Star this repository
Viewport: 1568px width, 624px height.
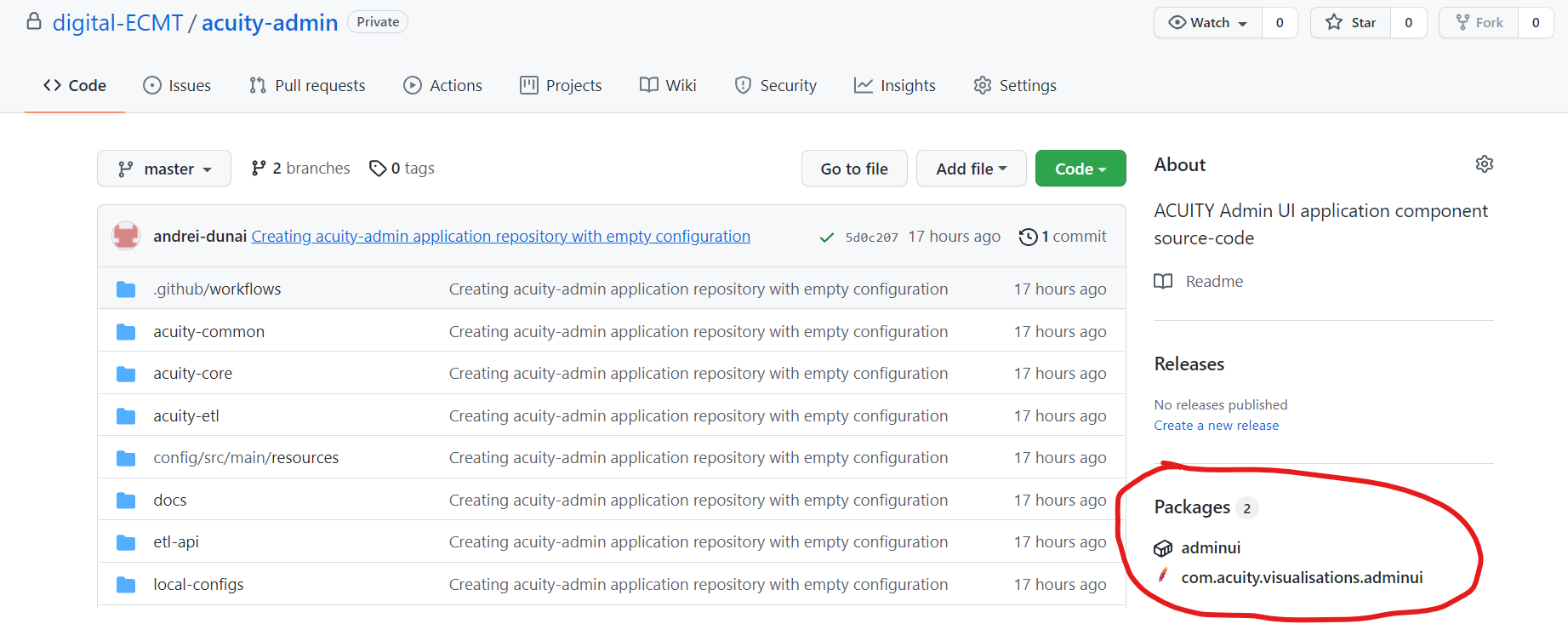click(1351, 23)
